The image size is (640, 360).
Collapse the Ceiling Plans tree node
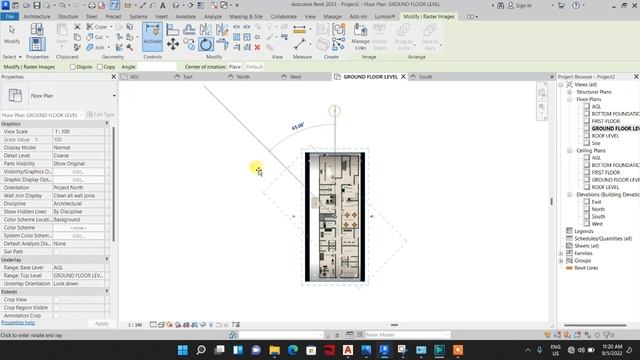pyautogui.click(x=569, y=151)
